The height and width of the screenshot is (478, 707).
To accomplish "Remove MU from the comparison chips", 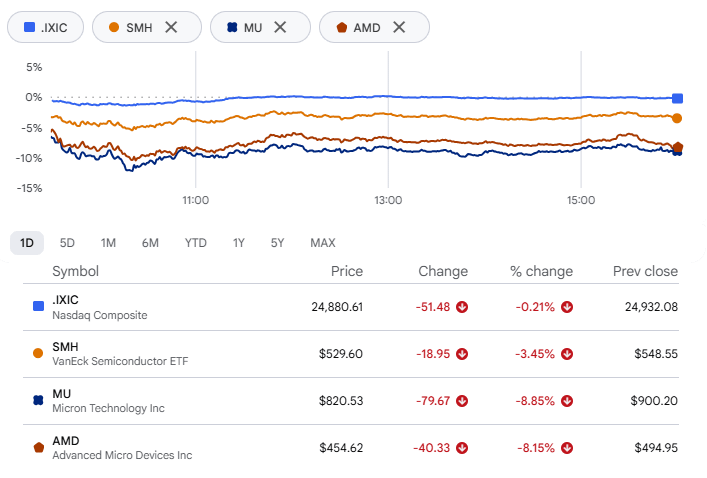I will pyautogui.click(x=280, y=28).
